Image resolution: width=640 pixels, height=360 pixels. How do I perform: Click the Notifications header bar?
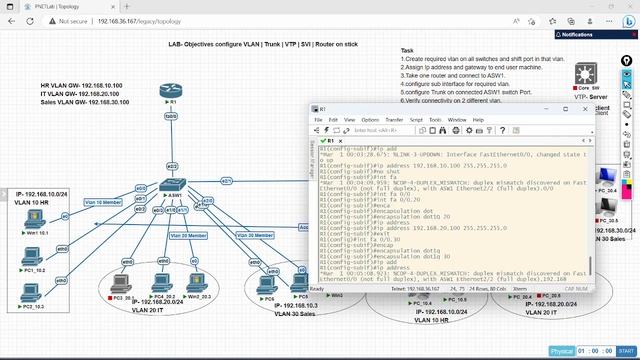coord(596,35)
